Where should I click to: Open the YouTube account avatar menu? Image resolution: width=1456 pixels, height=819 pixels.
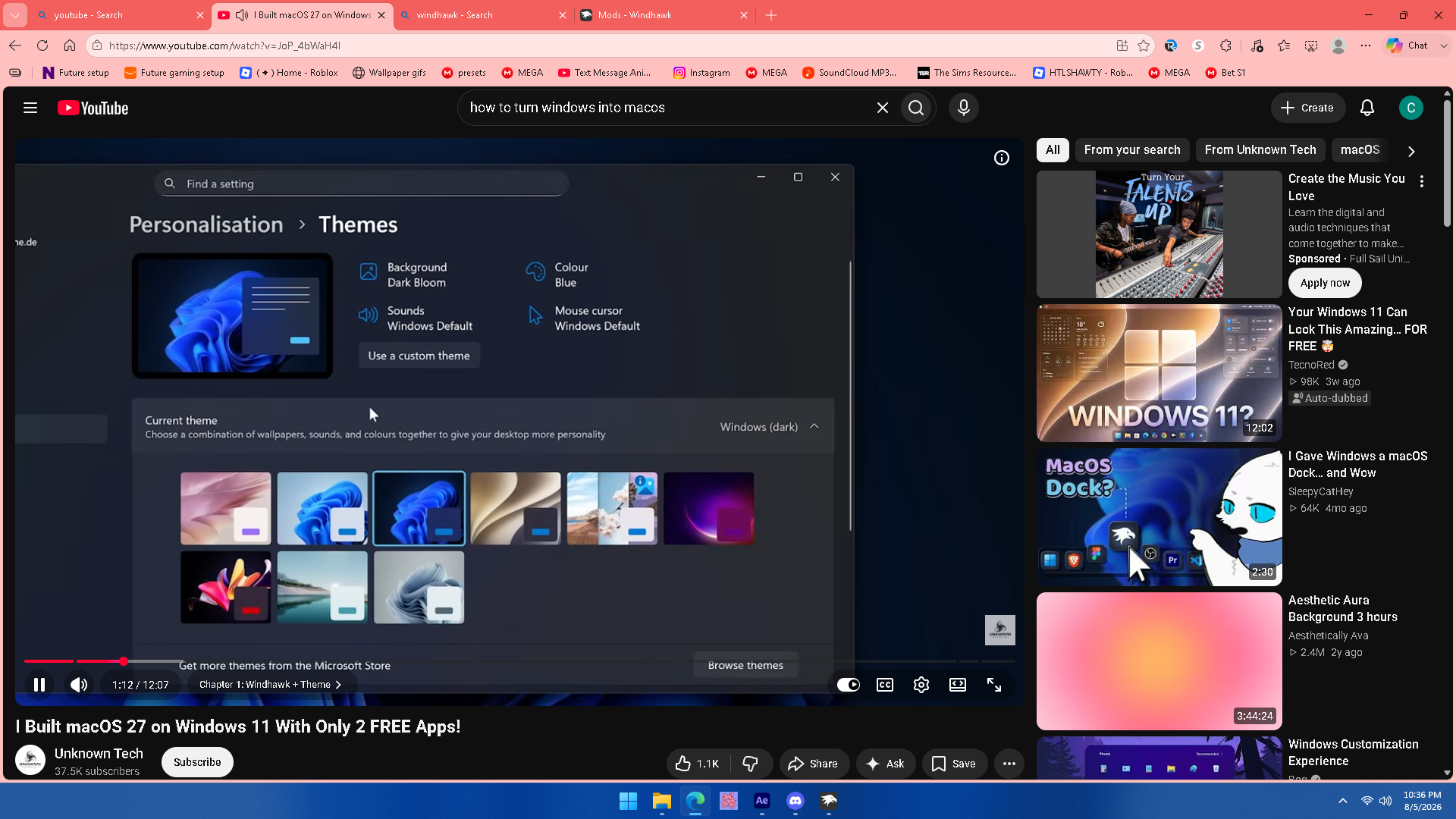(x=1411, y=108)
